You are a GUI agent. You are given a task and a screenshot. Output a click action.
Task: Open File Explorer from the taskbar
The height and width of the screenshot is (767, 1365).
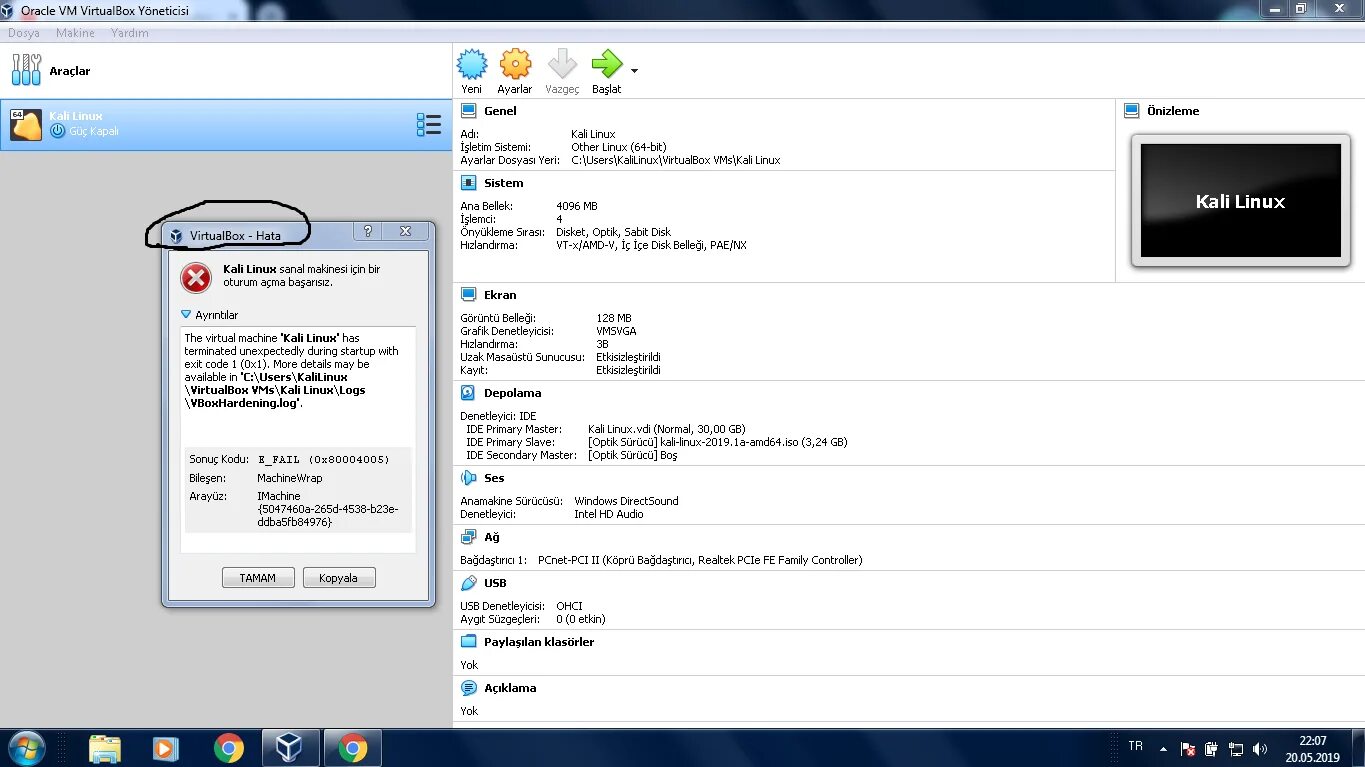tap(105, 748)
